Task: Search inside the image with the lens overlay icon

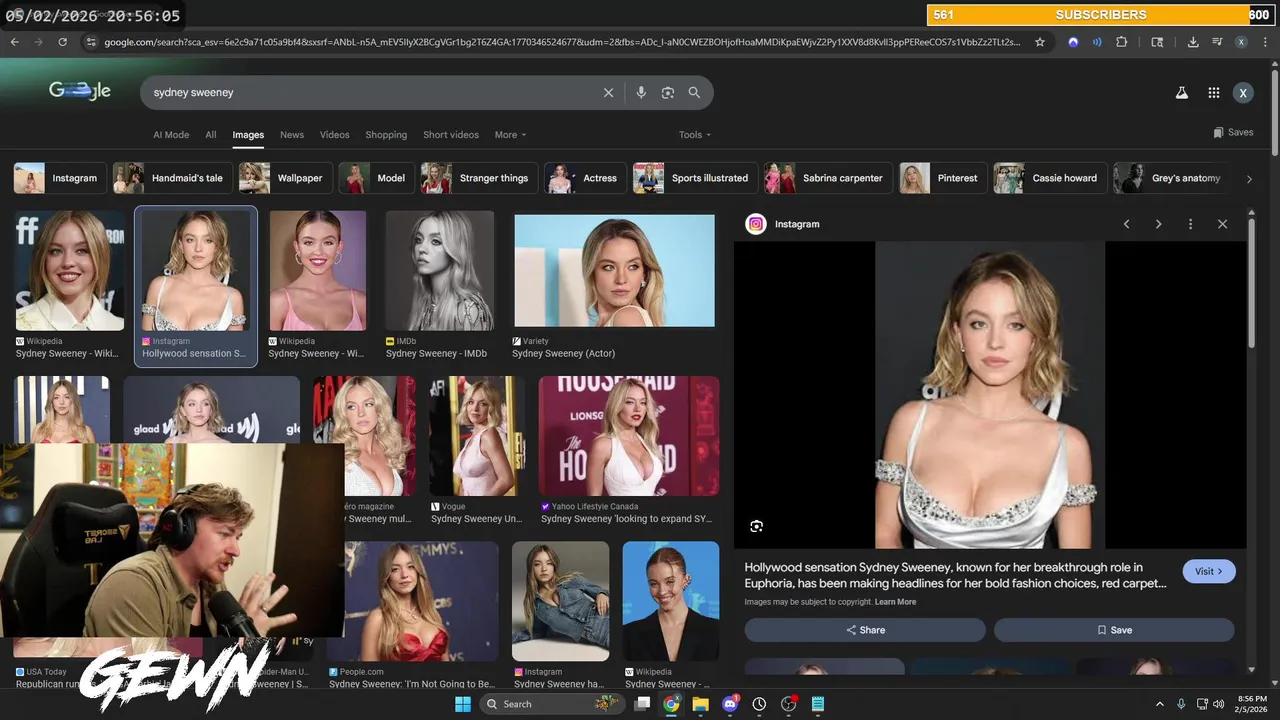Action: tap(756, 526)
